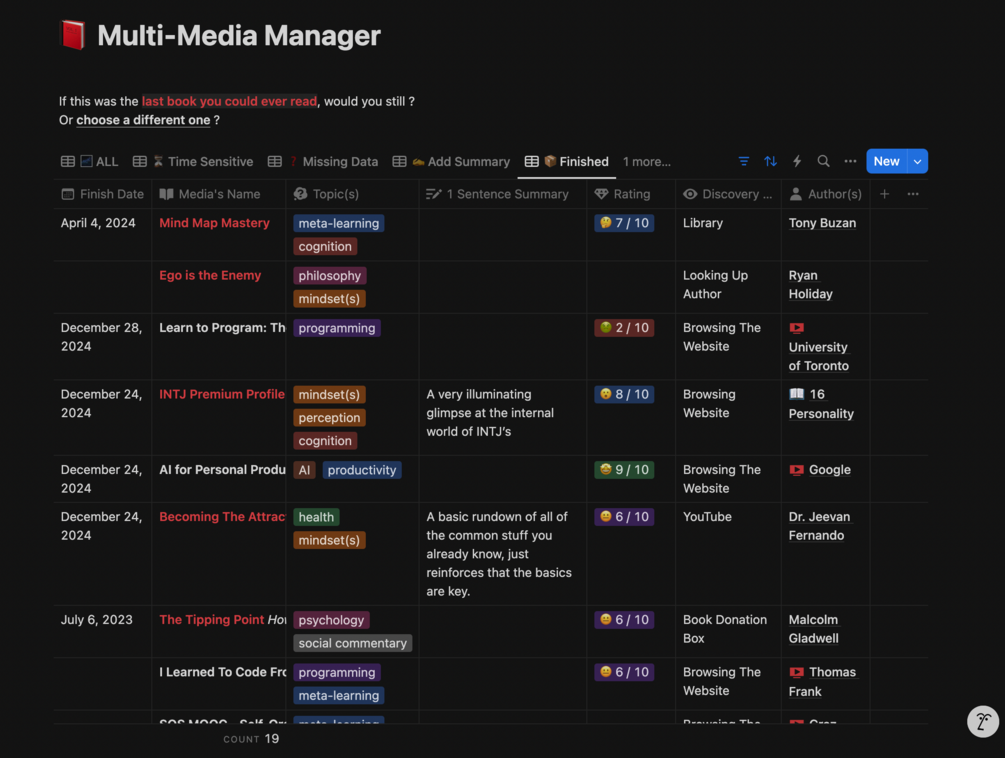Click the 1 Sentence Summary header icon
The width and height of the screenshot is (1005, 758).
[x=434, y=194]
